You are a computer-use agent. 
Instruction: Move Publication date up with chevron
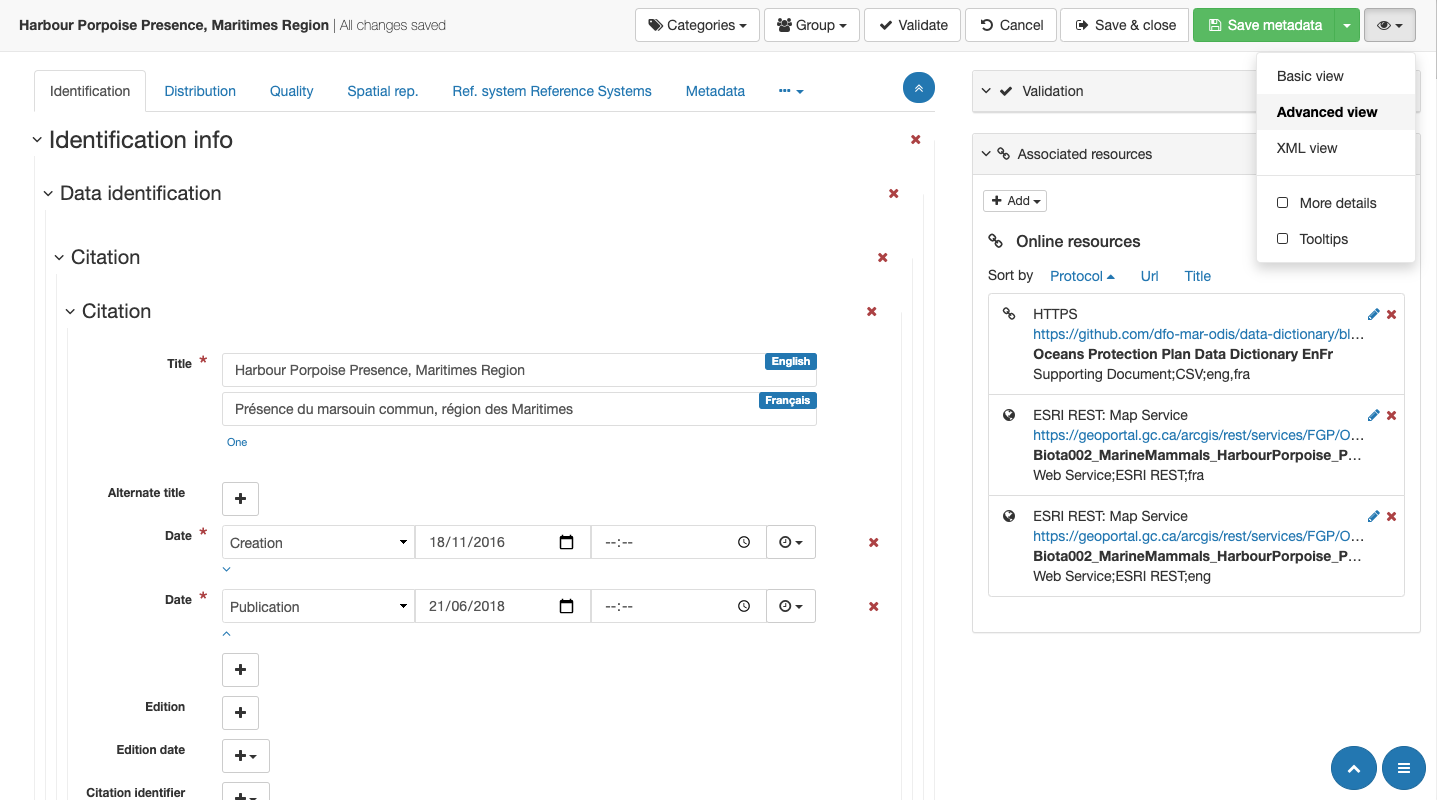pos(226,634)
